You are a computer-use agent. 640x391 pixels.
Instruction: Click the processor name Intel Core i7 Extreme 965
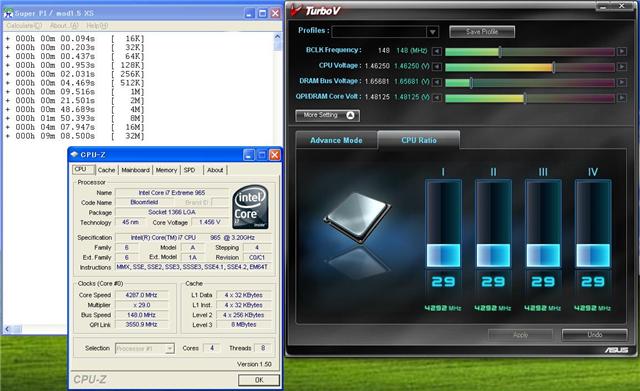171,193
